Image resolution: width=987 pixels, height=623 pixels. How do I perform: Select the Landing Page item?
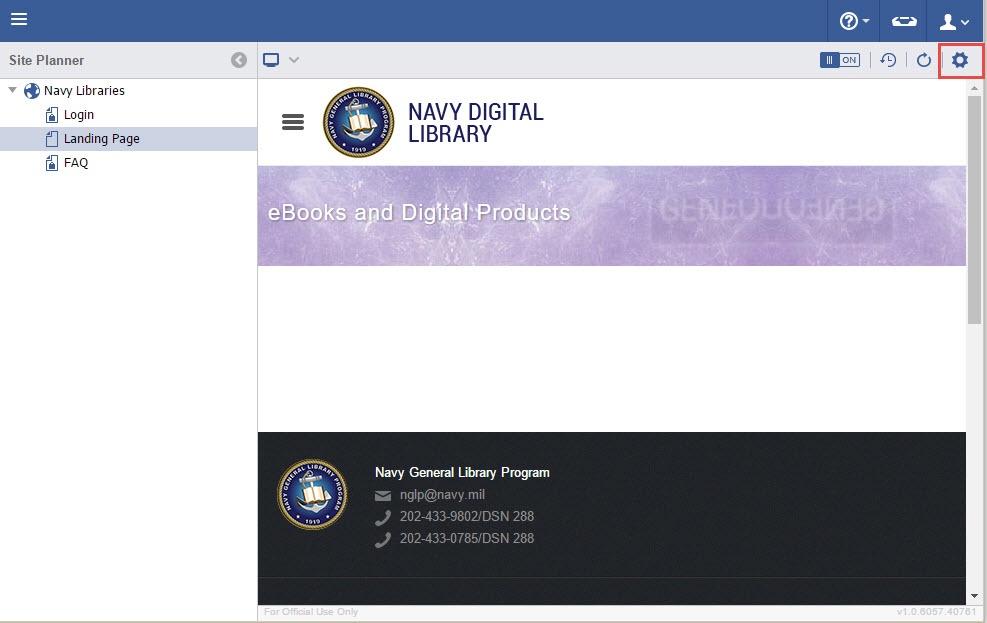coord(101,139)
